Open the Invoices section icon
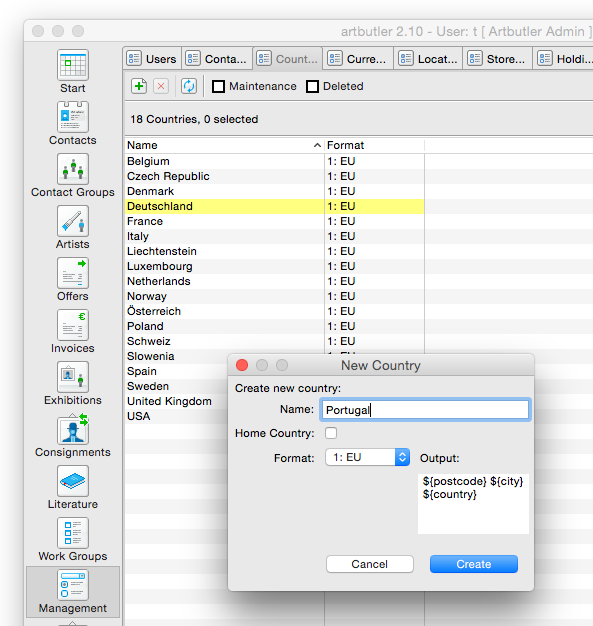Image resolution: width=593 pixels, height=626 pixels. (73, 325)
